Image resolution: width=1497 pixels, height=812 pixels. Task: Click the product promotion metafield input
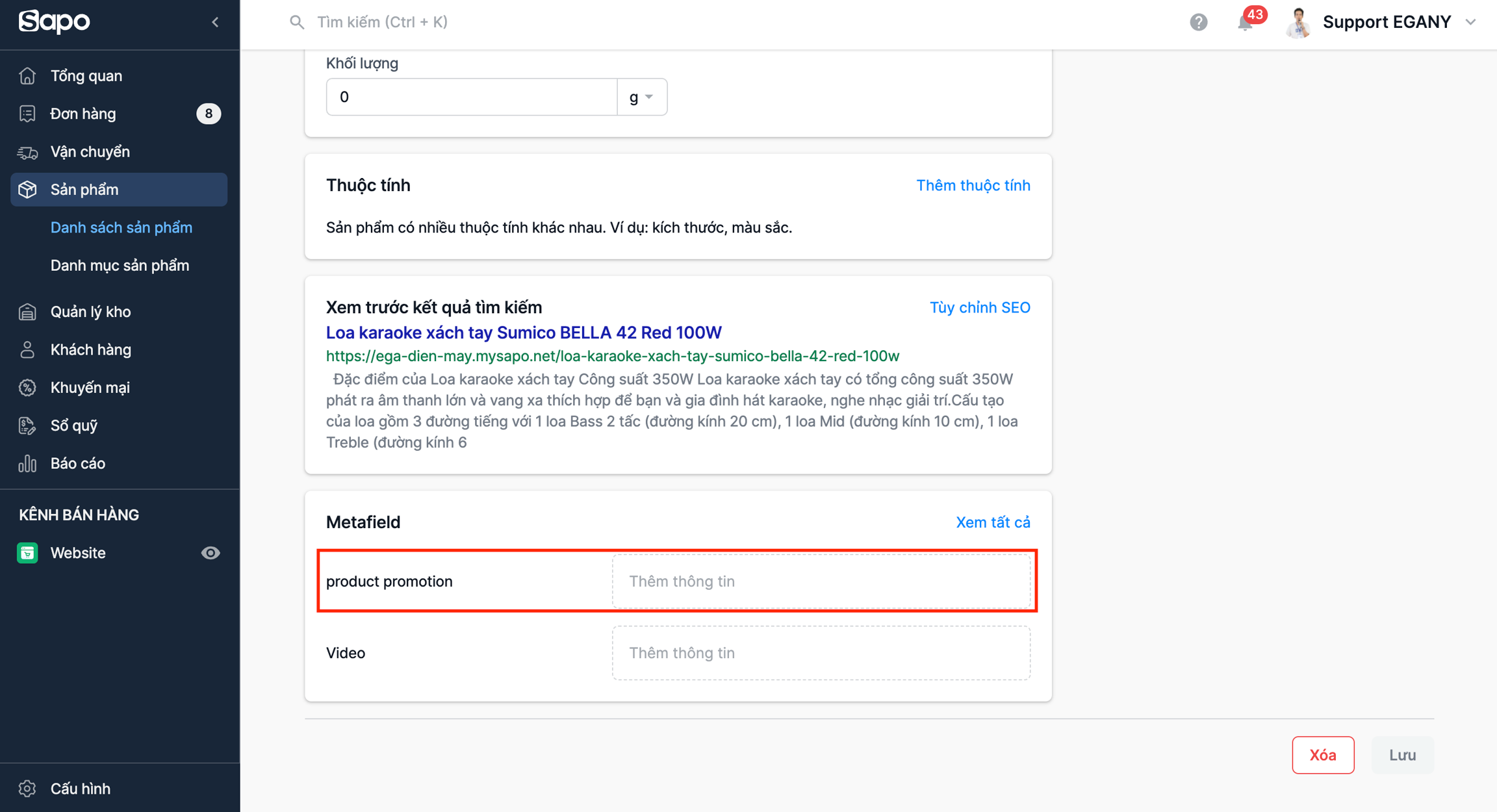click(x=821, y=581)
